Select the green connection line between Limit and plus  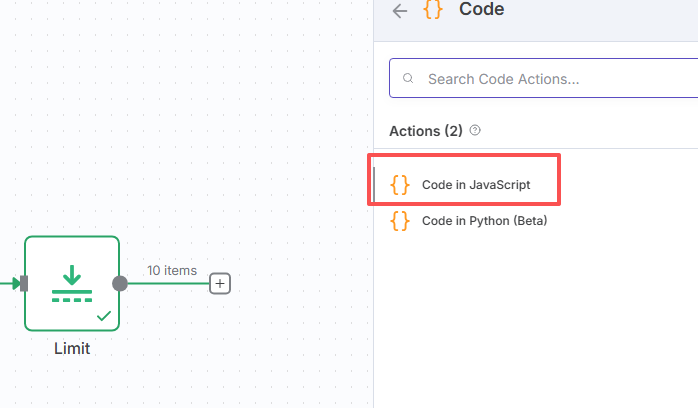(x=169, y=283)
